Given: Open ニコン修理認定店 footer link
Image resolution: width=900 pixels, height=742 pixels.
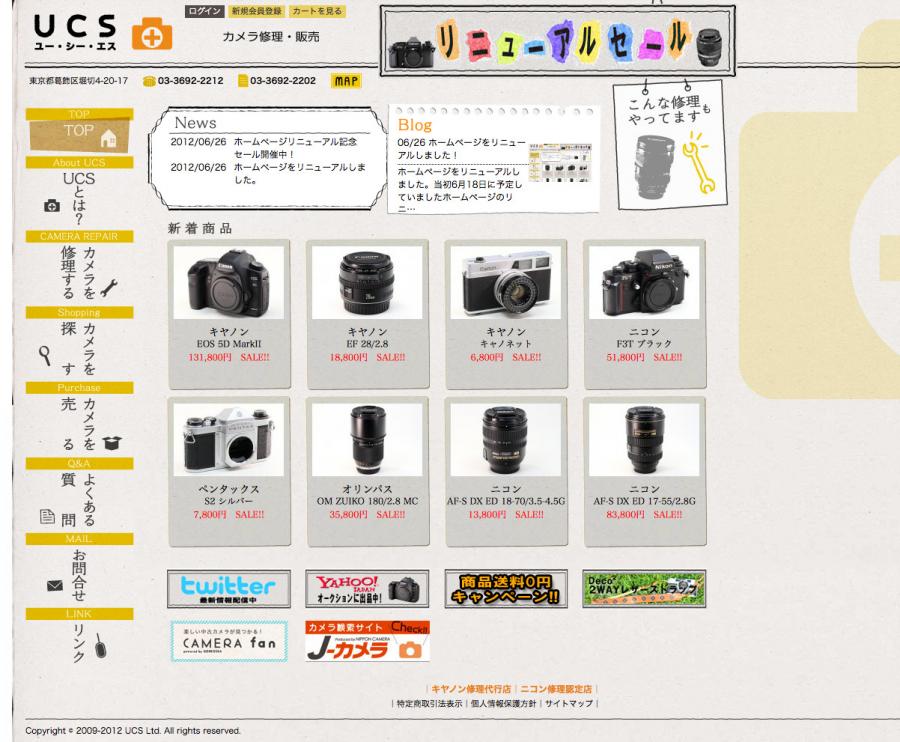Looking at the screenshot, I should click(556, 689).
